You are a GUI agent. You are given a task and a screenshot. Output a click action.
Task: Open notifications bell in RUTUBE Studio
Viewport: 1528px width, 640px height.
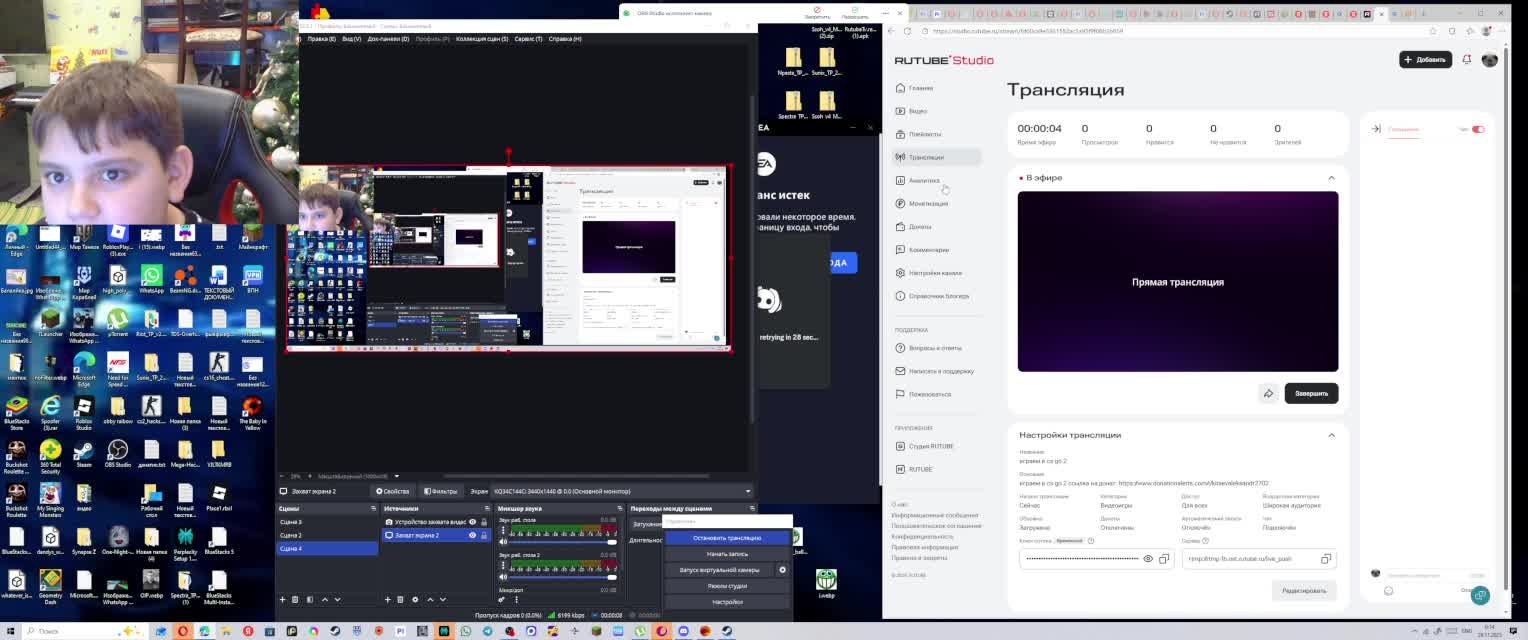1467,59
